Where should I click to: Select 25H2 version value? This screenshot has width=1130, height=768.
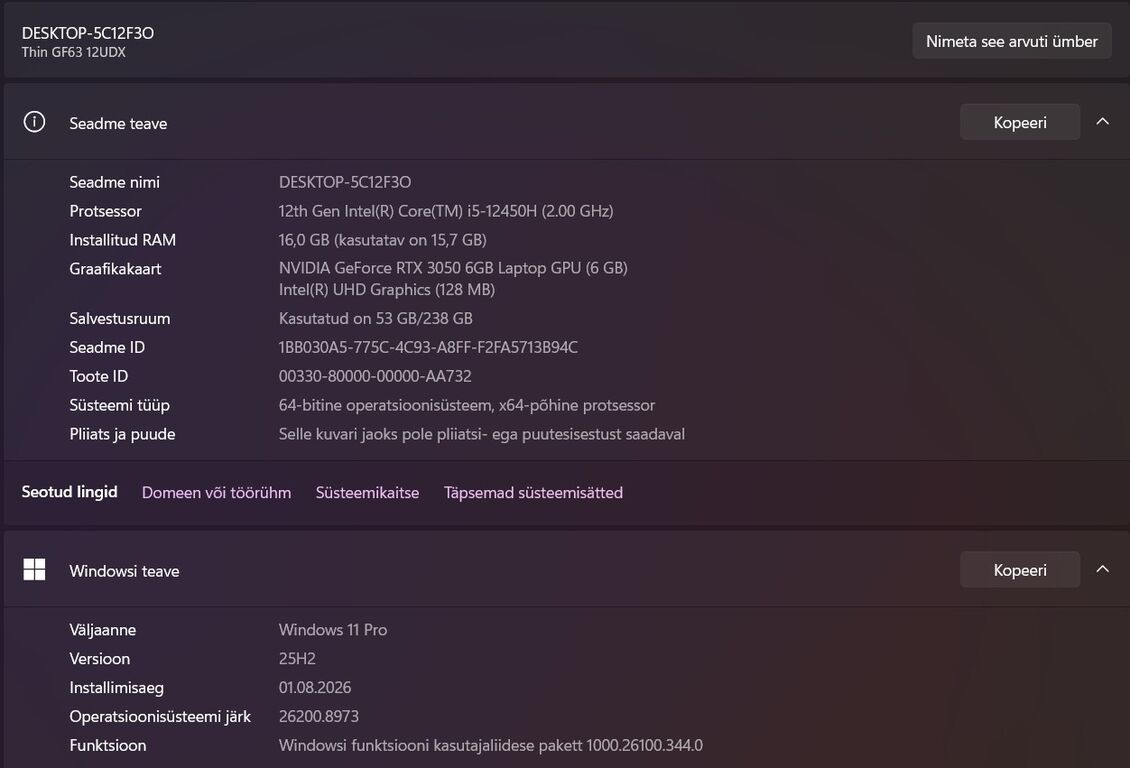(x=297, y=658)
